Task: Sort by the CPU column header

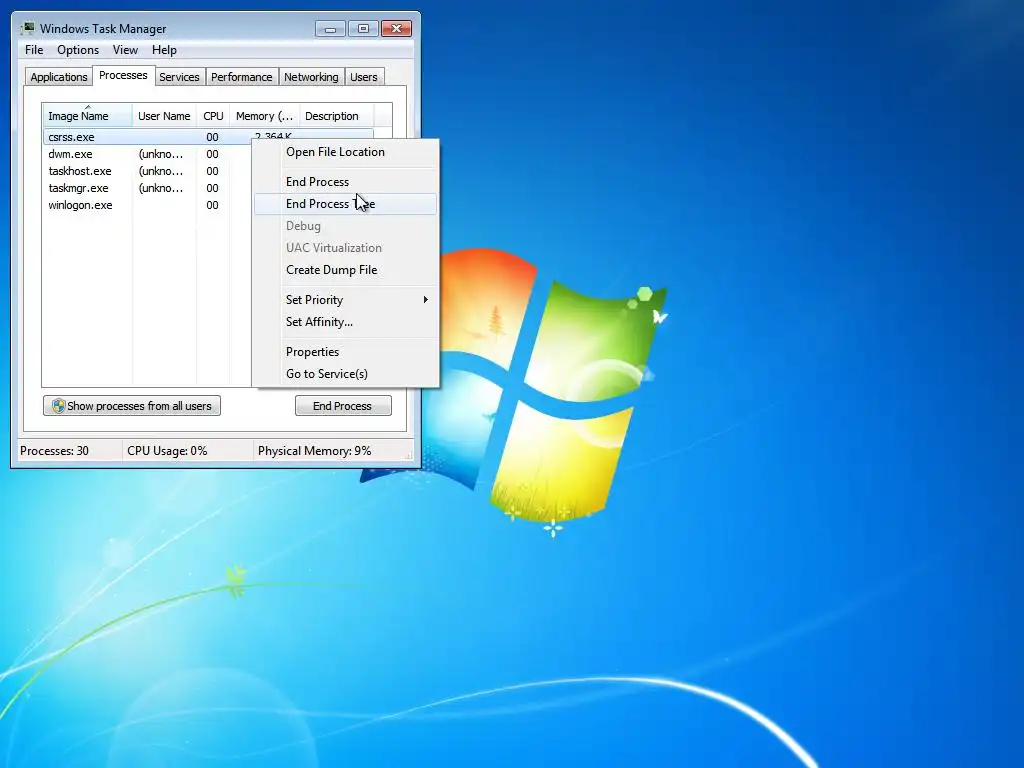Action: click(x=213, y=116)
